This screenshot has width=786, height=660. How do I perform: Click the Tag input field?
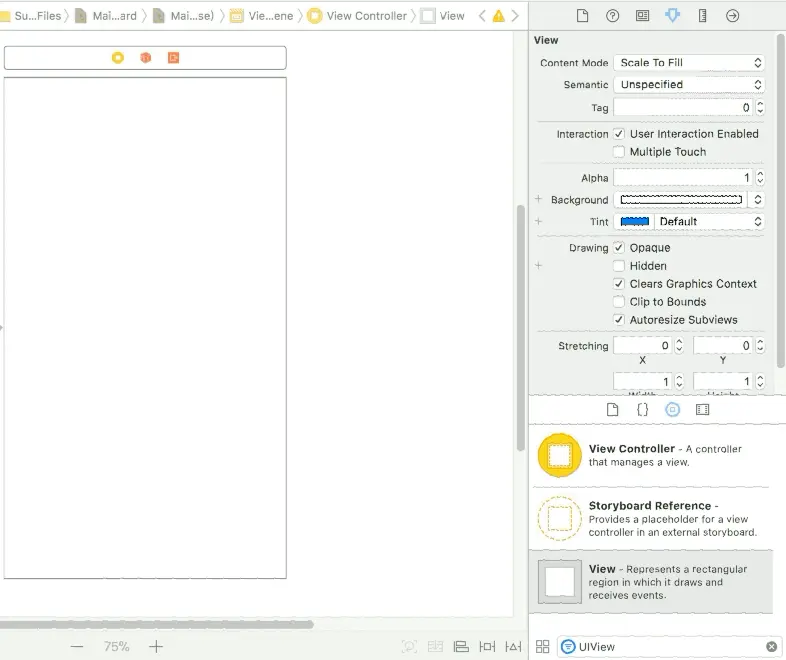pos(683,107)
